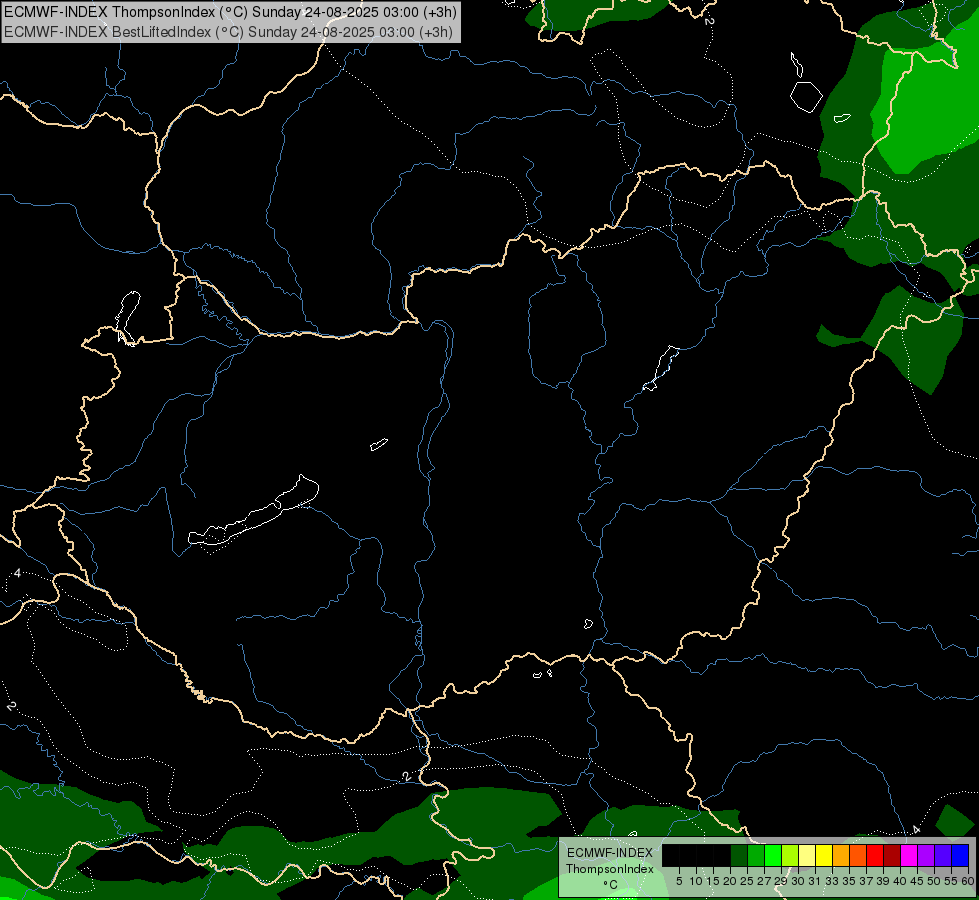Click the pale yellow 30-31 legend swatch
Viewport: 979px width, 900px height.
pos(807,855)
